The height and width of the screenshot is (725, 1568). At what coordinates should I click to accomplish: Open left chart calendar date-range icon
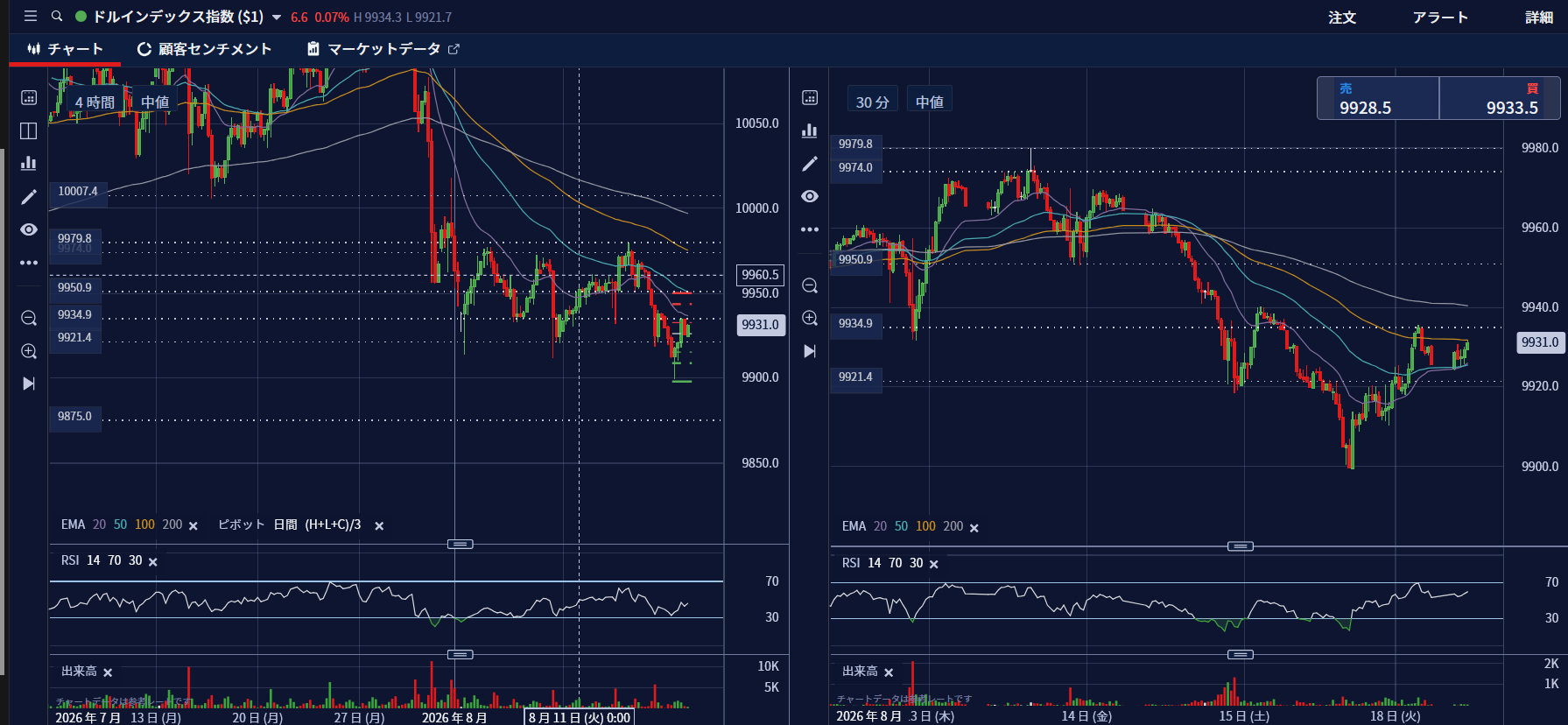(x=29, y=97)
